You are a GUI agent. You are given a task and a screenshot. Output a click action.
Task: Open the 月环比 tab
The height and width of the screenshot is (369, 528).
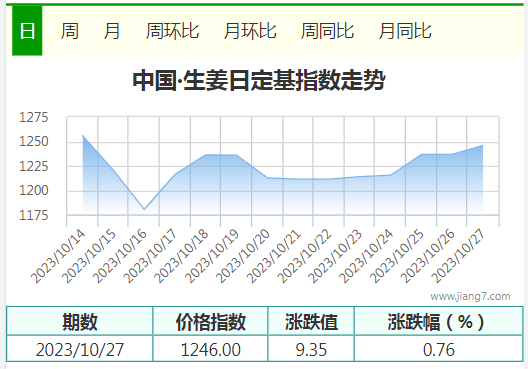point(250,31)
